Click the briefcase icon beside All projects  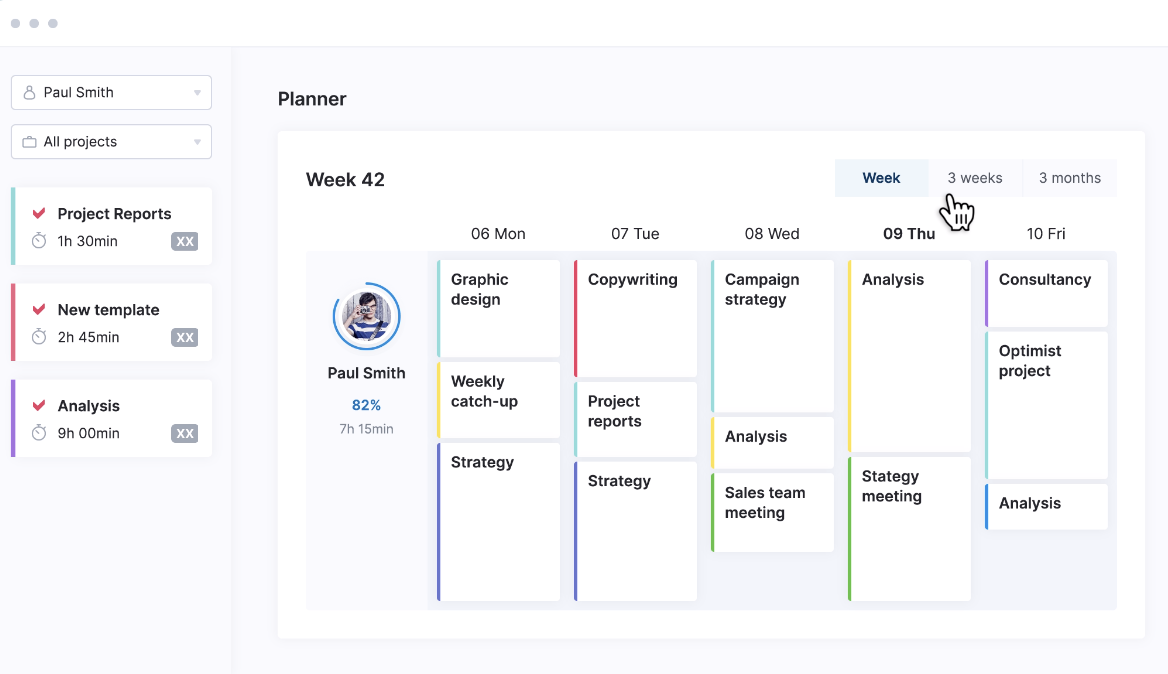tap(30, 142)
